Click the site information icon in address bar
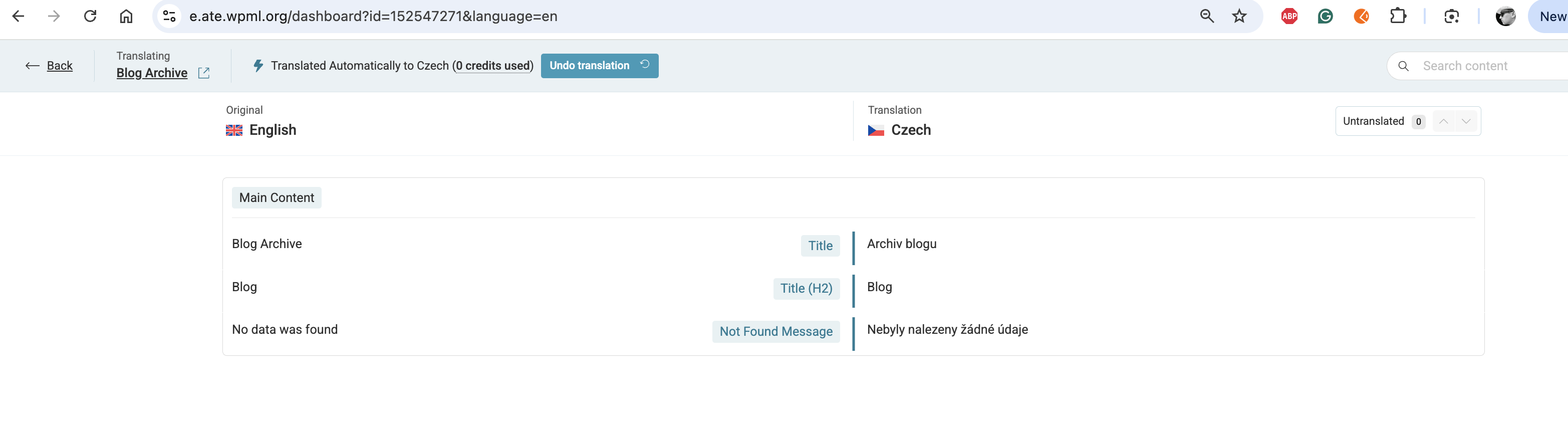The width and height of the screenshot is (1568, 424). pyautogui.click(x=169, y=17)
